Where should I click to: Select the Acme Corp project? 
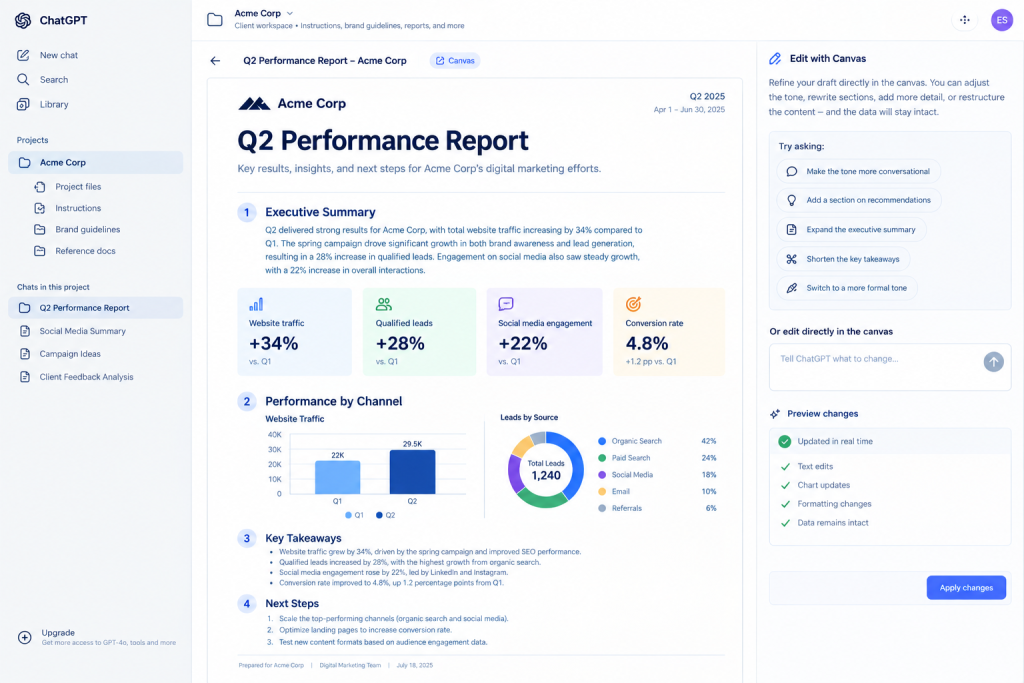click(95, 163)
